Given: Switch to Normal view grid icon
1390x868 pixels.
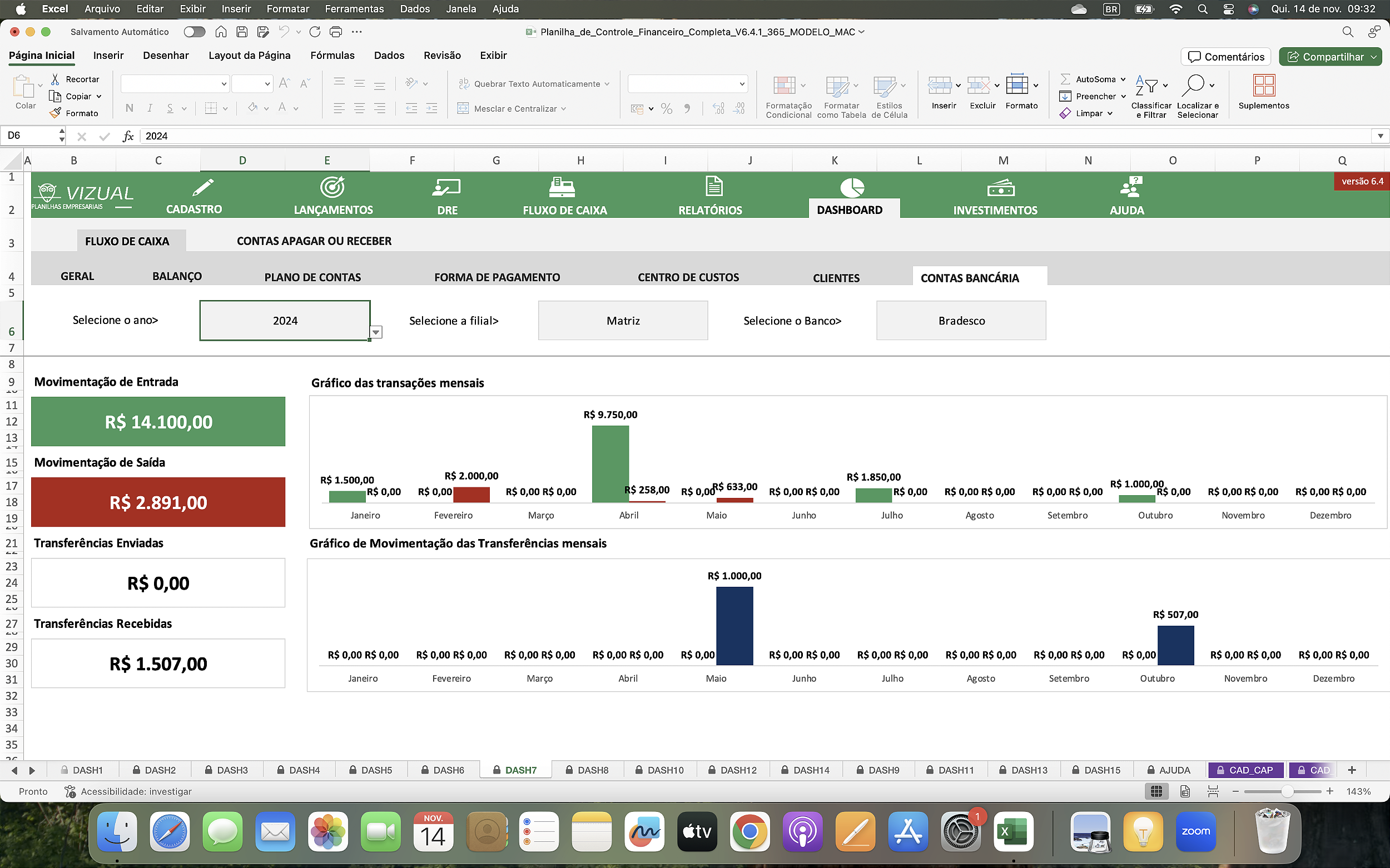Looking at the screenshot, I should click(x=1156, y=791).
